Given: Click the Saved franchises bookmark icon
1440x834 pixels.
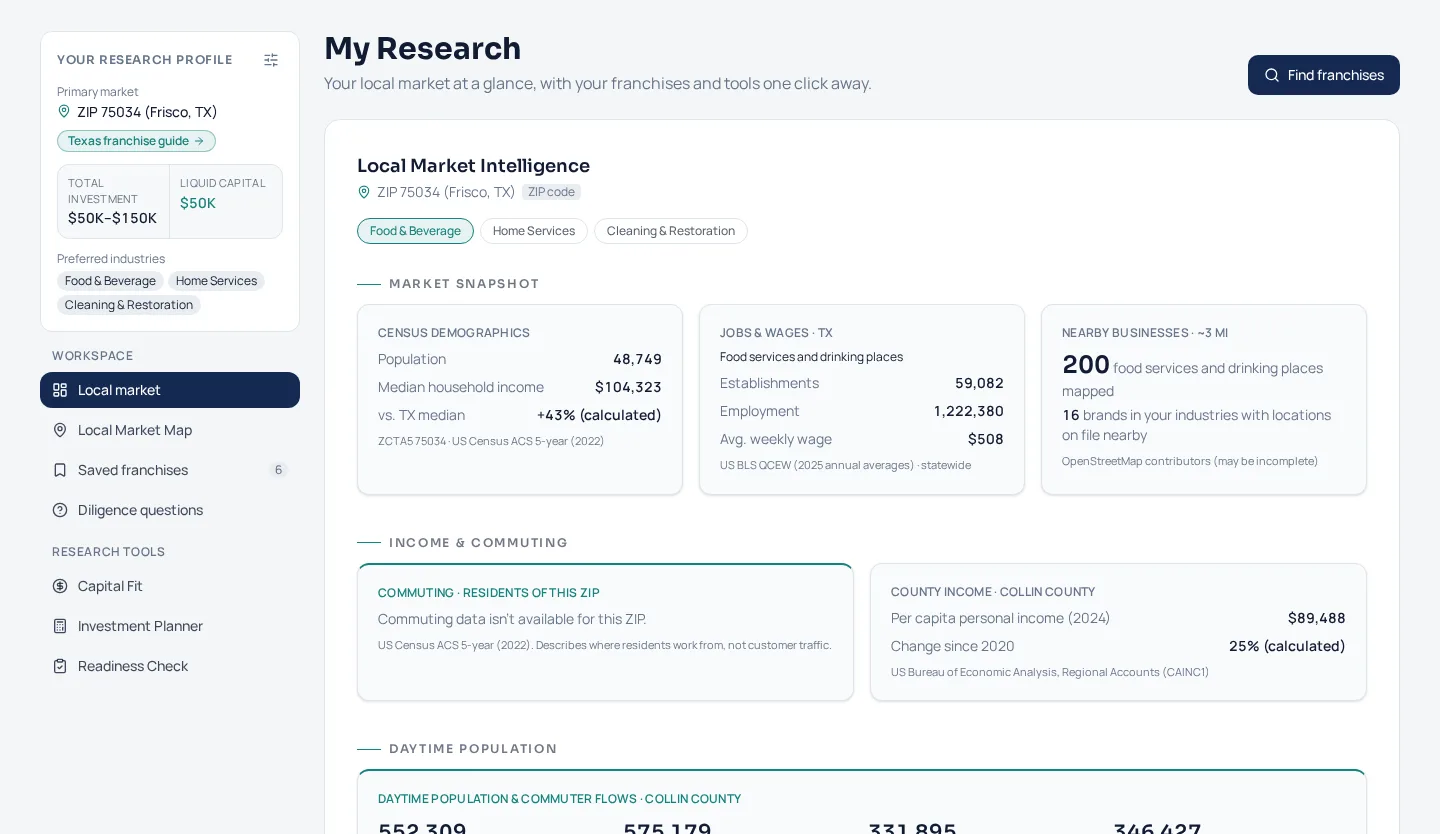Looking at the screenshot, I should pos(60,470).
